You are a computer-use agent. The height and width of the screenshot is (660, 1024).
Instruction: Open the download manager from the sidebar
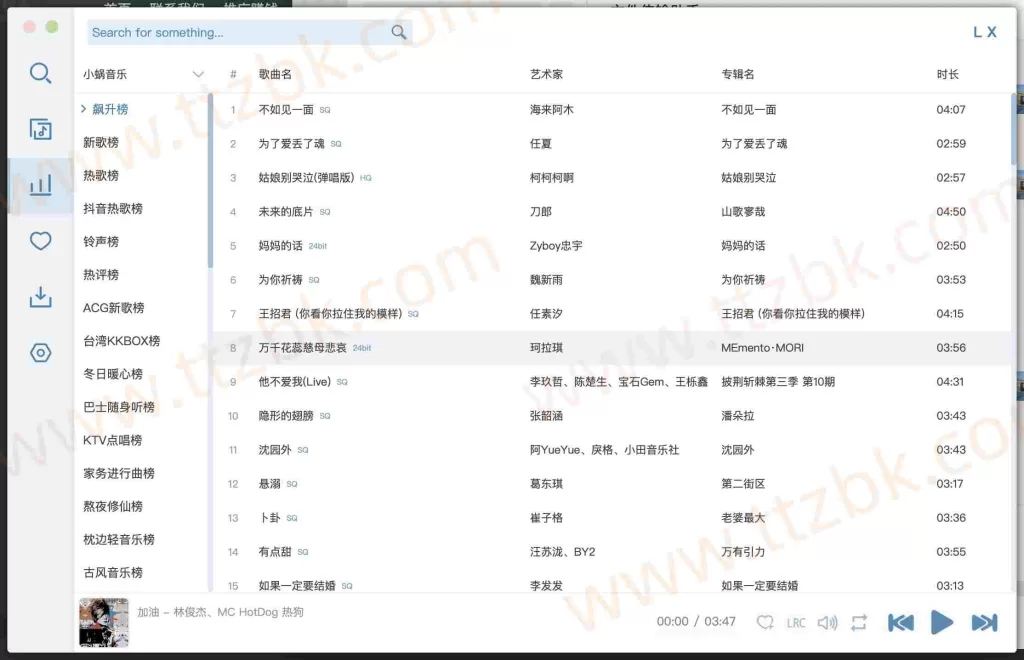(40, 297)
